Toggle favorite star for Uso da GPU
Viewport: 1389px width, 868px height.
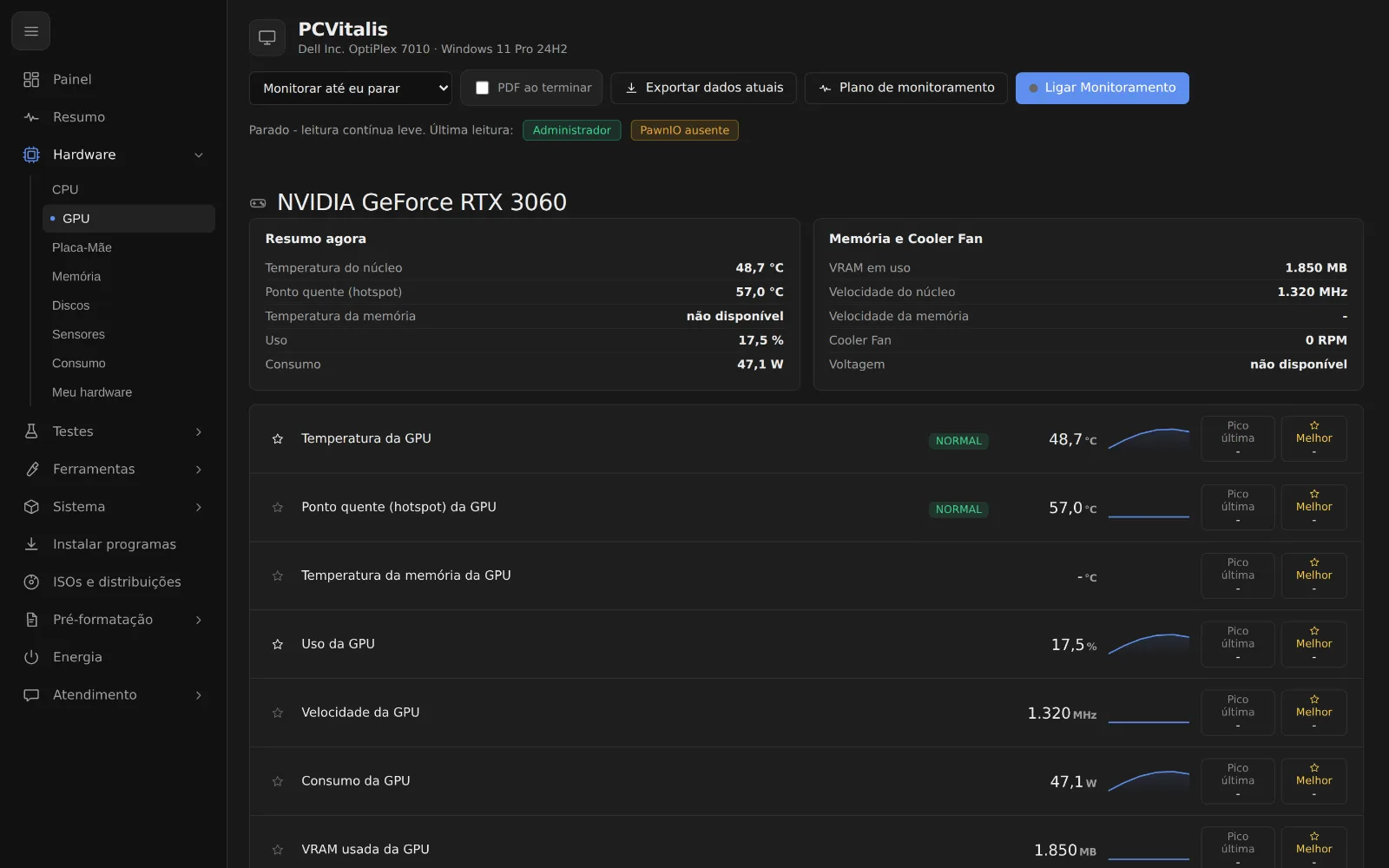(x=278, y=645)
